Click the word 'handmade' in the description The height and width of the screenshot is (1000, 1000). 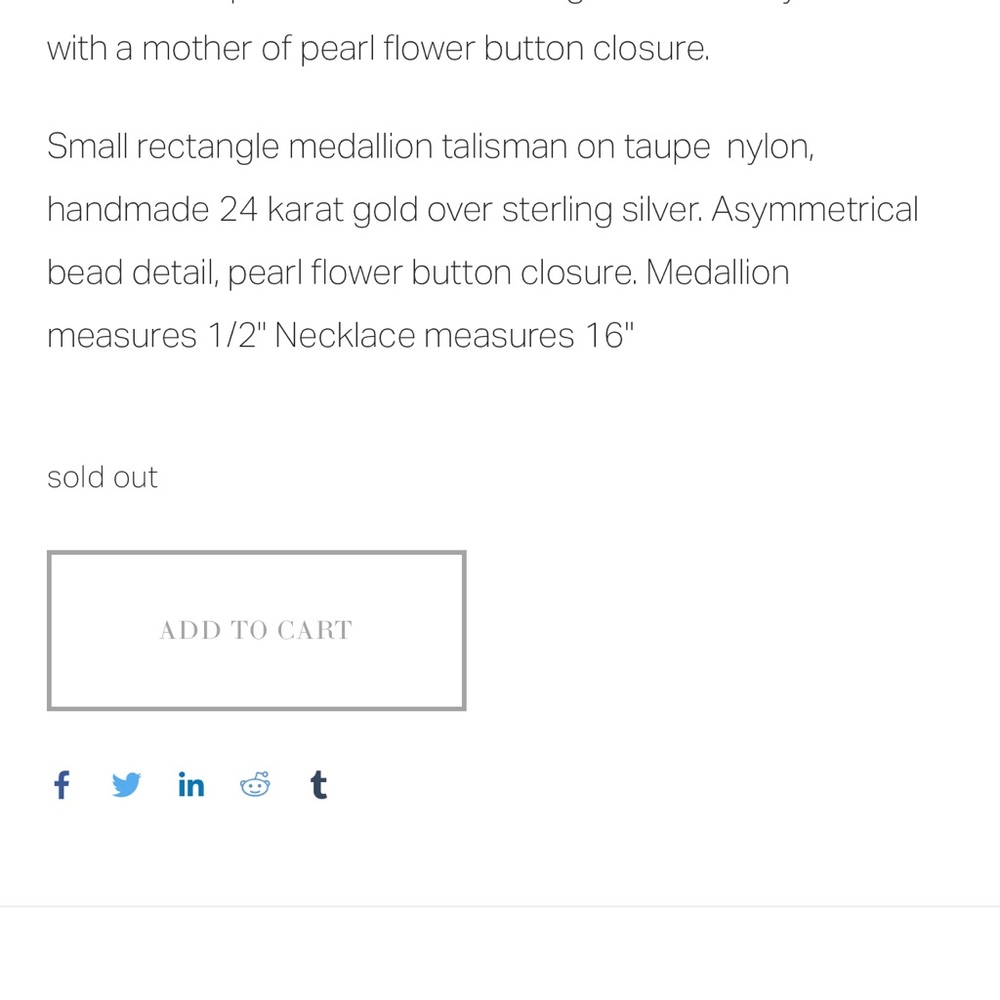[128, 210]
